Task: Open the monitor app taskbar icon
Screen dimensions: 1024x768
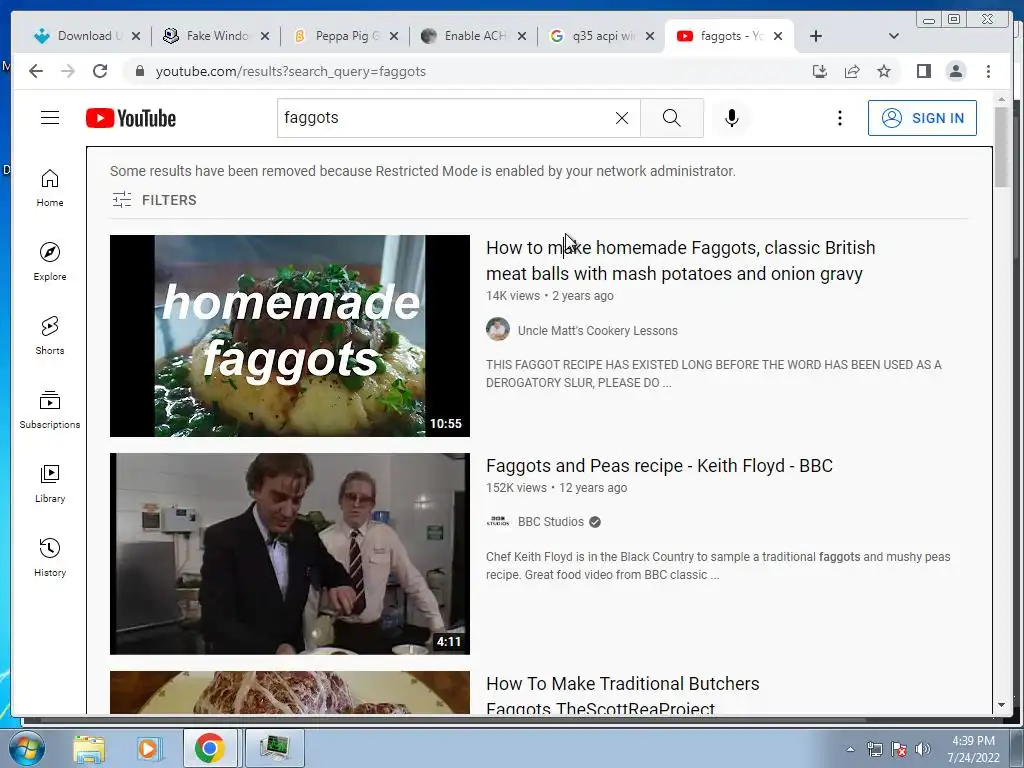Action: tap(275, 748)
